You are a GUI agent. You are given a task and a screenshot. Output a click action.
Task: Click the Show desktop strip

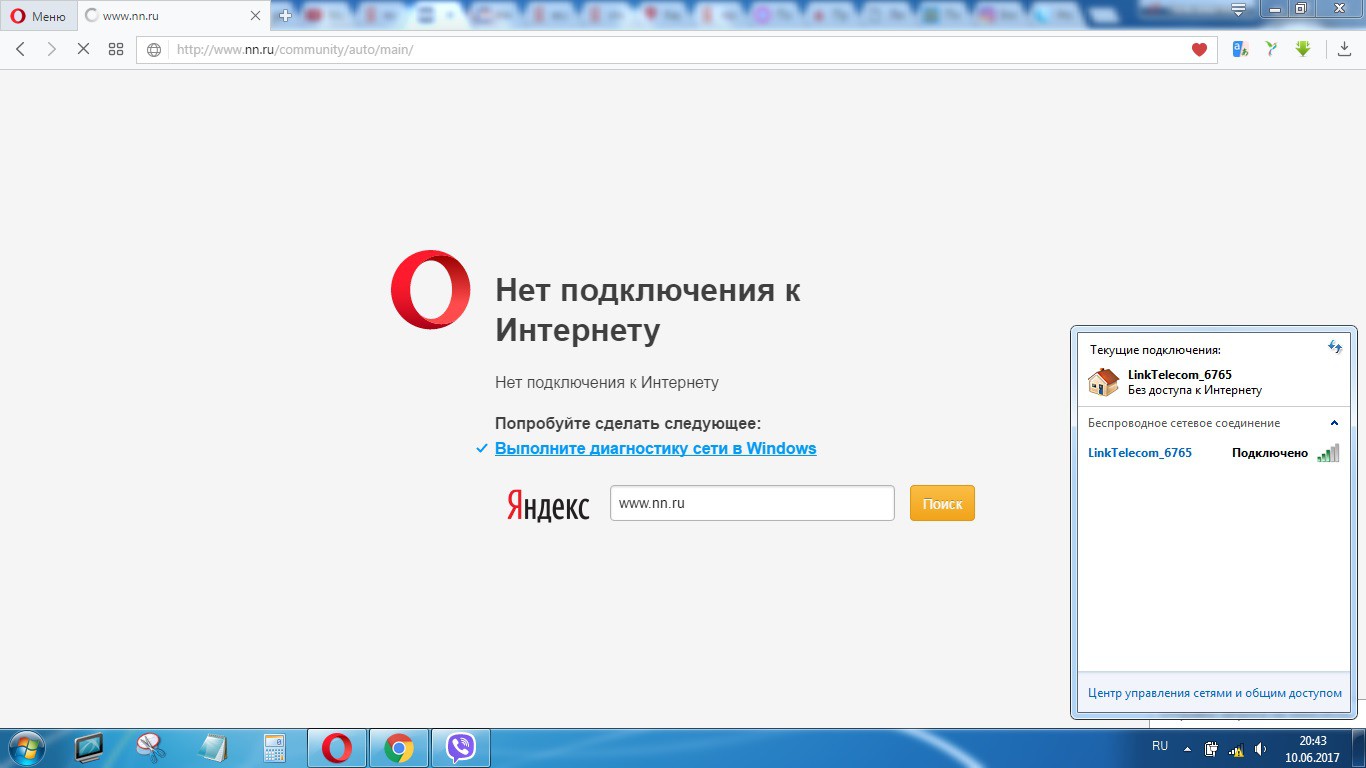tap(1358, 749)
